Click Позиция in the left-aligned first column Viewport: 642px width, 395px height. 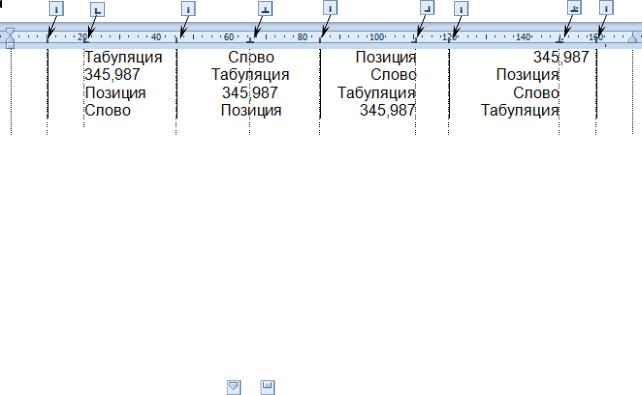[115, 93]
